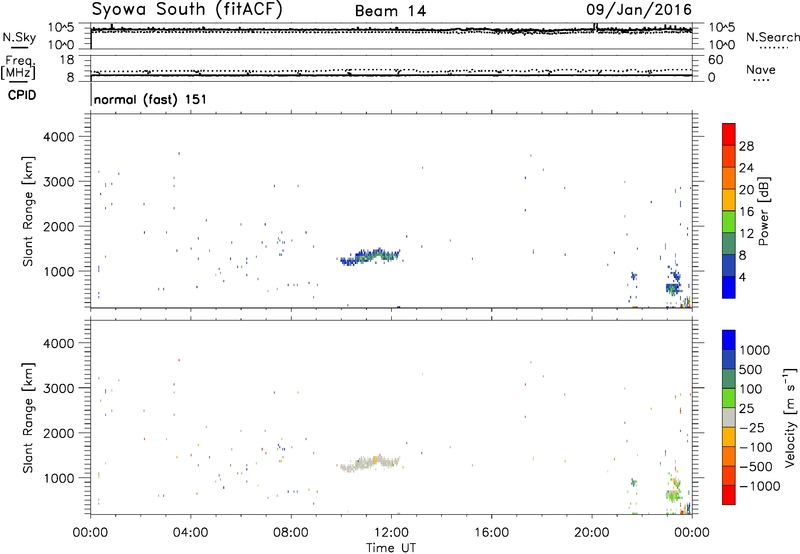Click the "Power [dB]" colorbar label

click(764, 211)
